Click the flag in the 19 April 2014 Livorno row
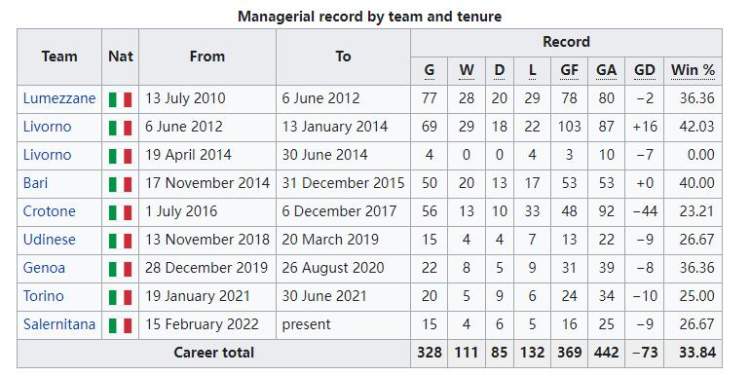 [x=120, y=156]
